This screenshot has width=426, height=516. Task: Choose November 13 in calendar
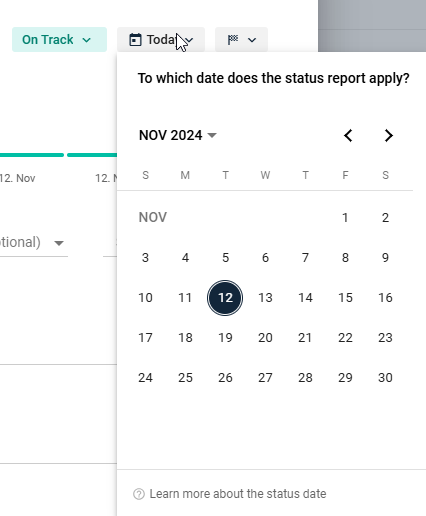click(265, 298)
